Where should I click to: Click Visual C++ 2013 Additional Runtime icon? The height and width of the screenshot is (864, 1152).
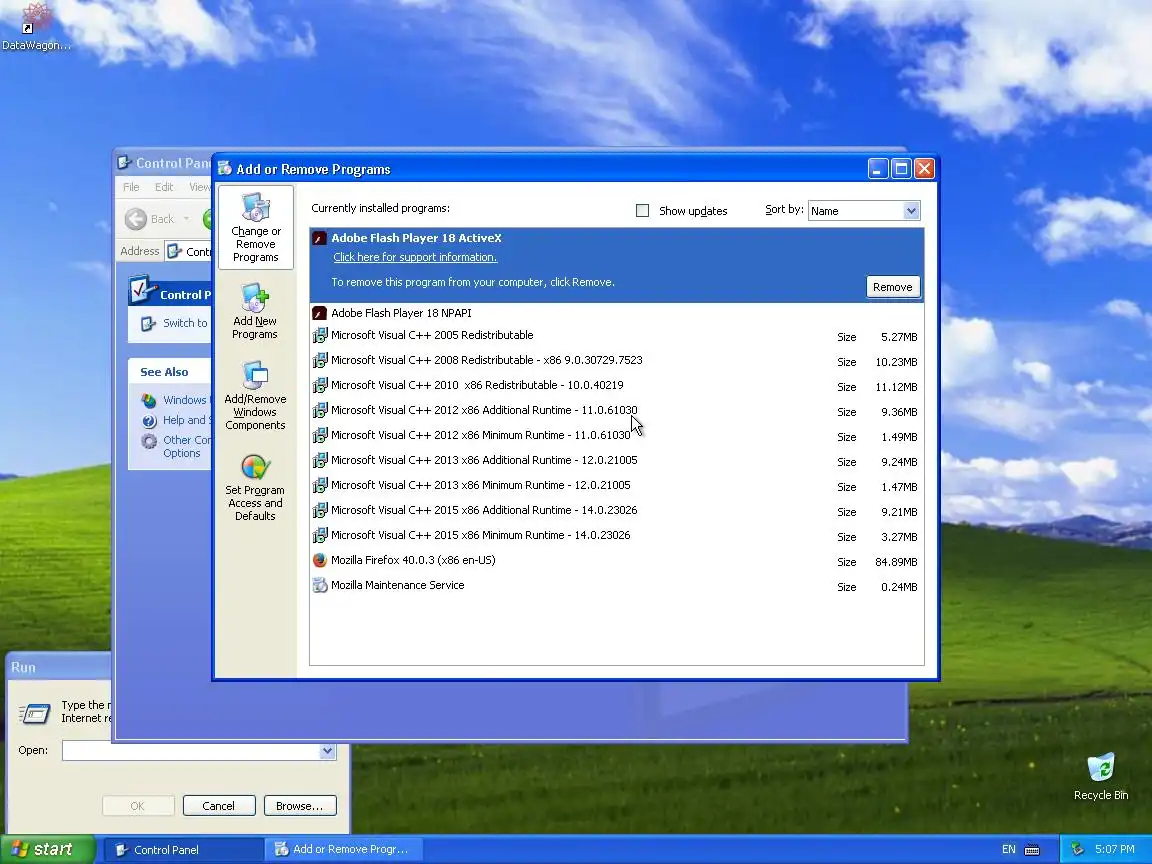point(320,461)
